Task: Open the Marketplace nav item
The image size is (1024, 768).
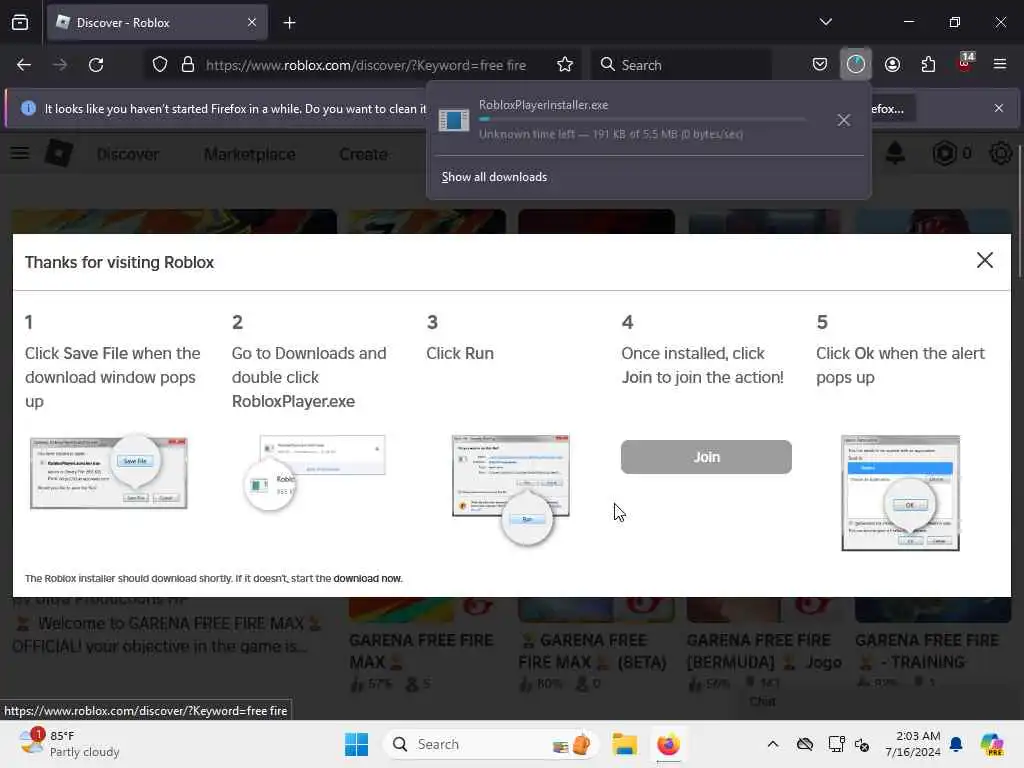Action: [x=249, y=155]
